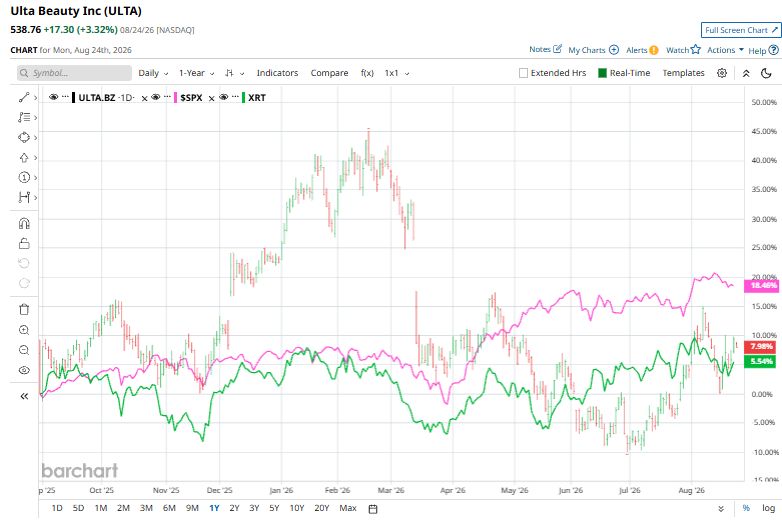Select the 1D time range
Screen dimensions: 782x522
[57, 508]
